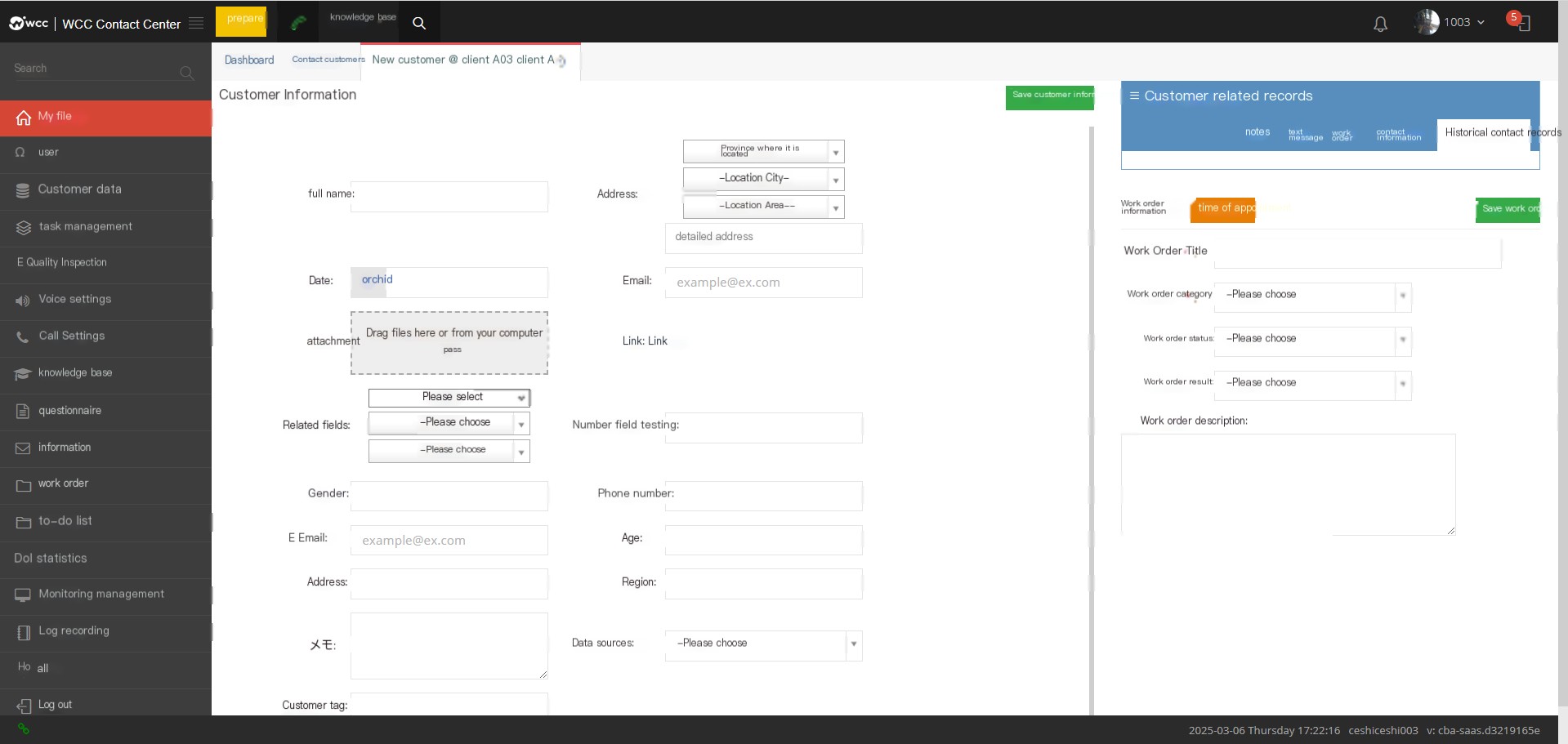
Task: Click Save customer information button
Action: (x=1050, y=97)
